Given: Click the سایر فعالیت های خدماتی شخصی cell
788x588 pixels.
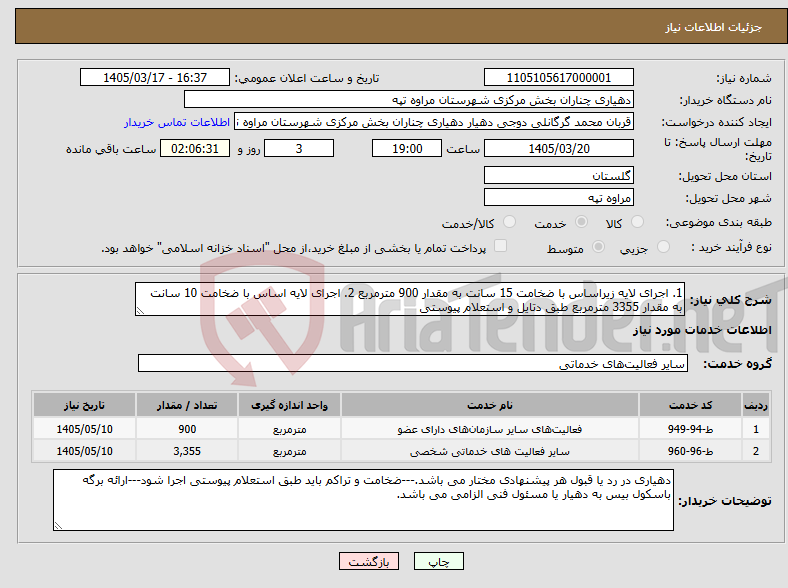Looking at the screenshot, I should (490, 451).
